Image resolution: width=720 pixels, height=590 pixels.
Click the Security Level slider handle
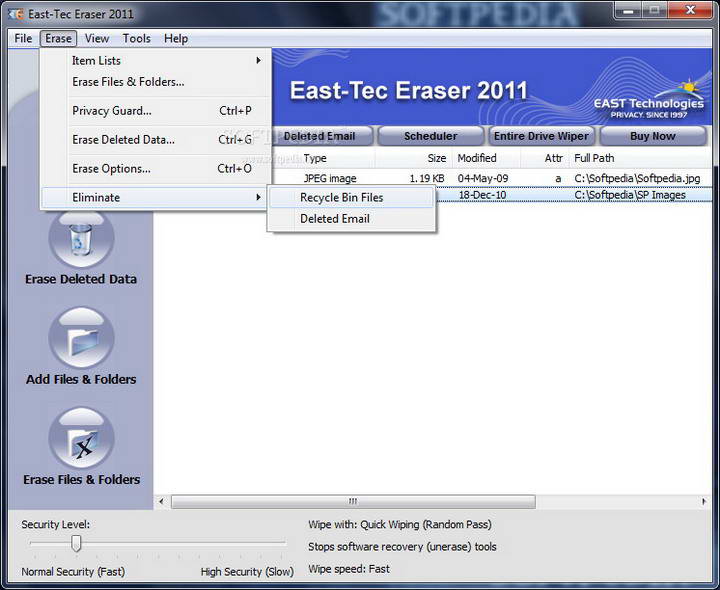click(x=76, y=543)
